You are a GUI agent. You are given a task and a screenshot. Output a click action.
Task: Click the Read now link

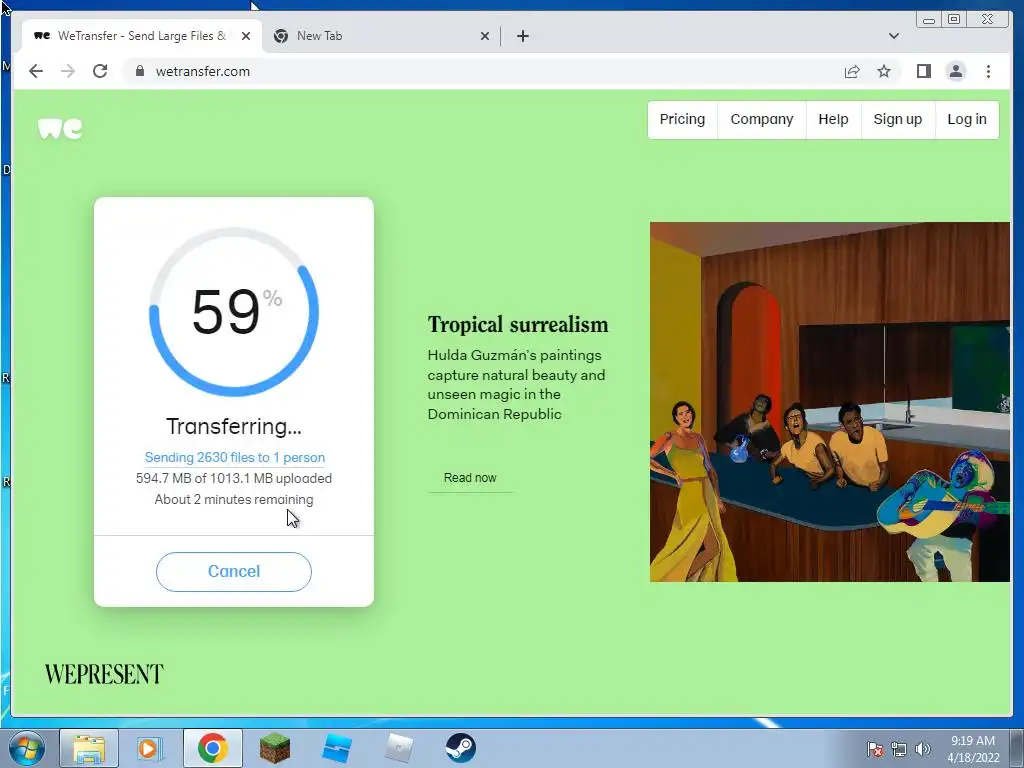(470, 478)
